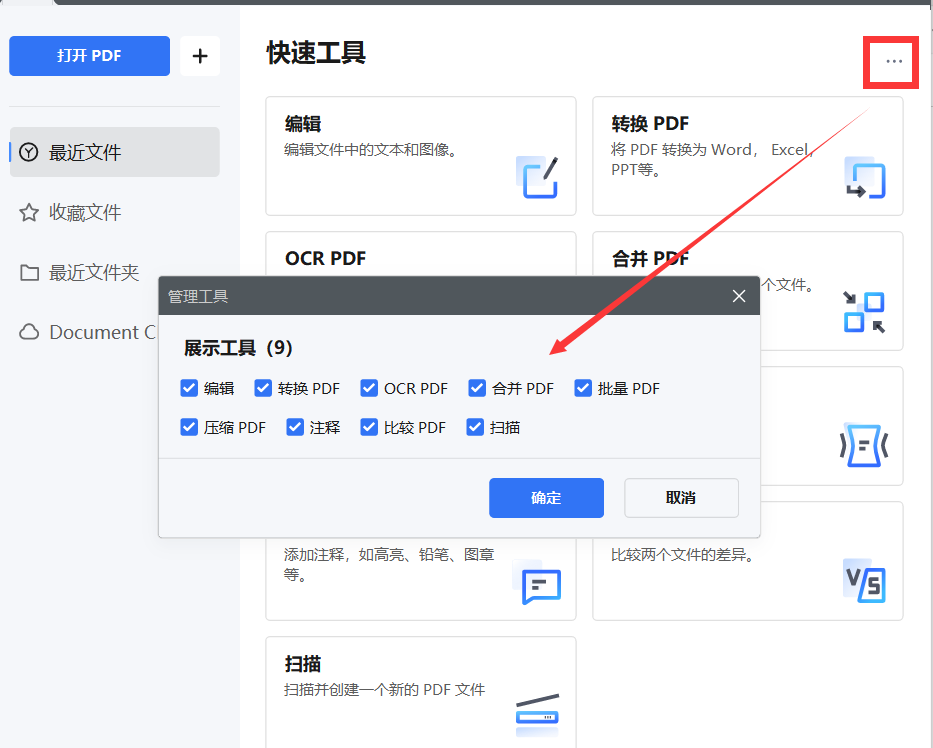The width and height of the screenshot is (933, 748).
Task: Close the 管理工具 dialog
Action: pos(738,296)
